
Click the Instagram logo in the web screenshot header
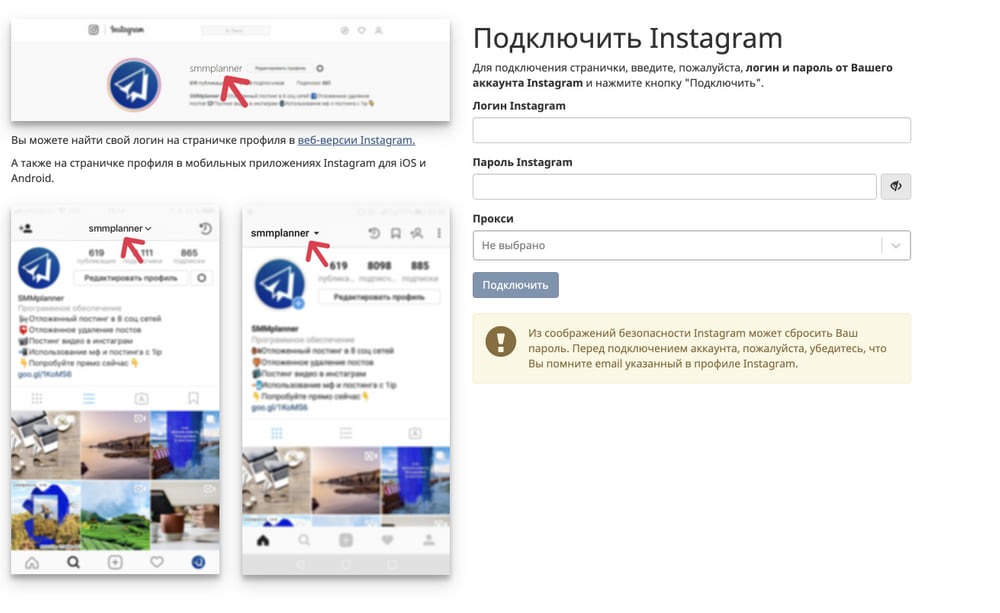coord(117,30)
